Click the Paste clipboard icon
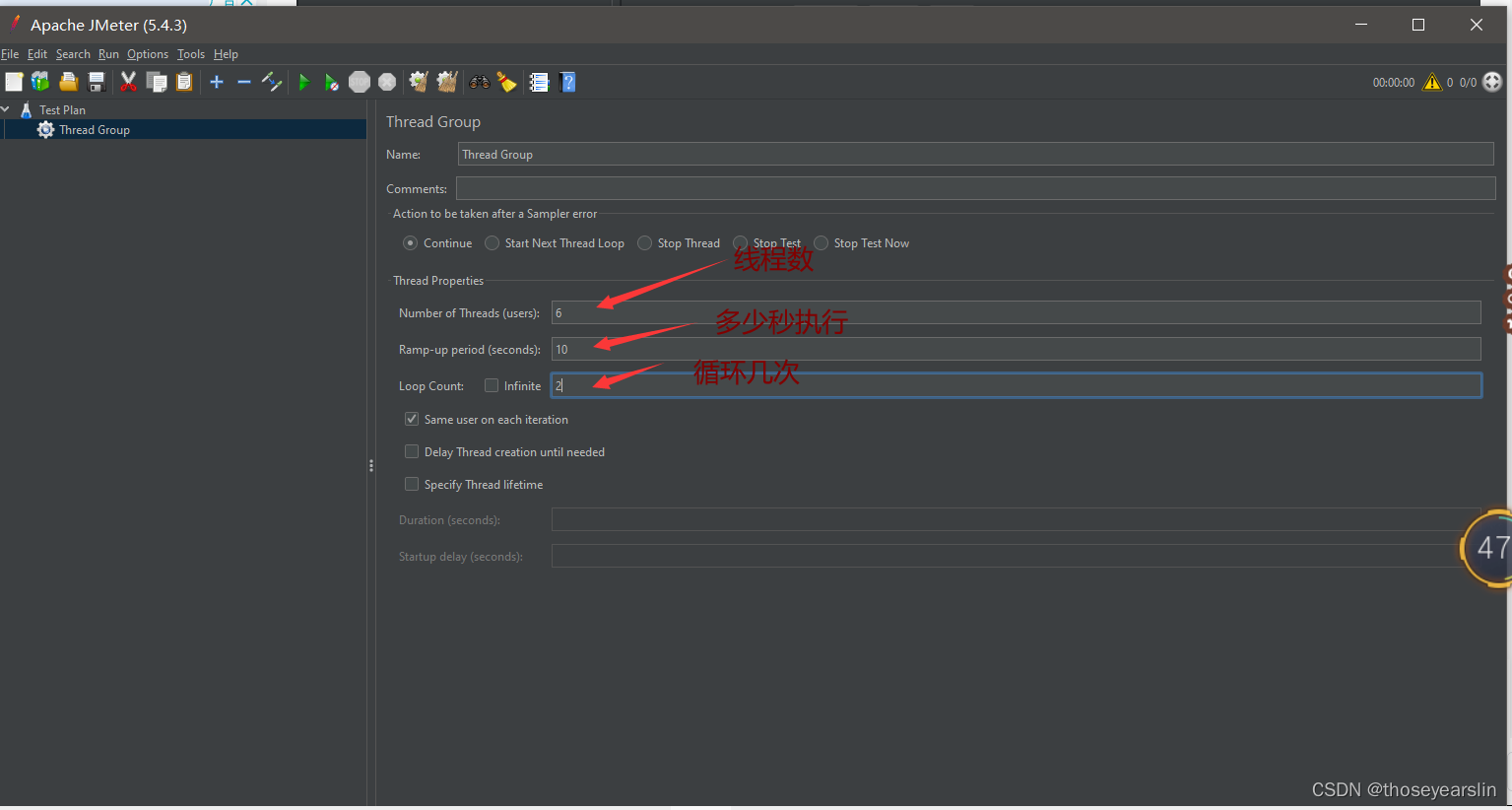The width and height of the screenshot is (1512, 810). point(184,82)
